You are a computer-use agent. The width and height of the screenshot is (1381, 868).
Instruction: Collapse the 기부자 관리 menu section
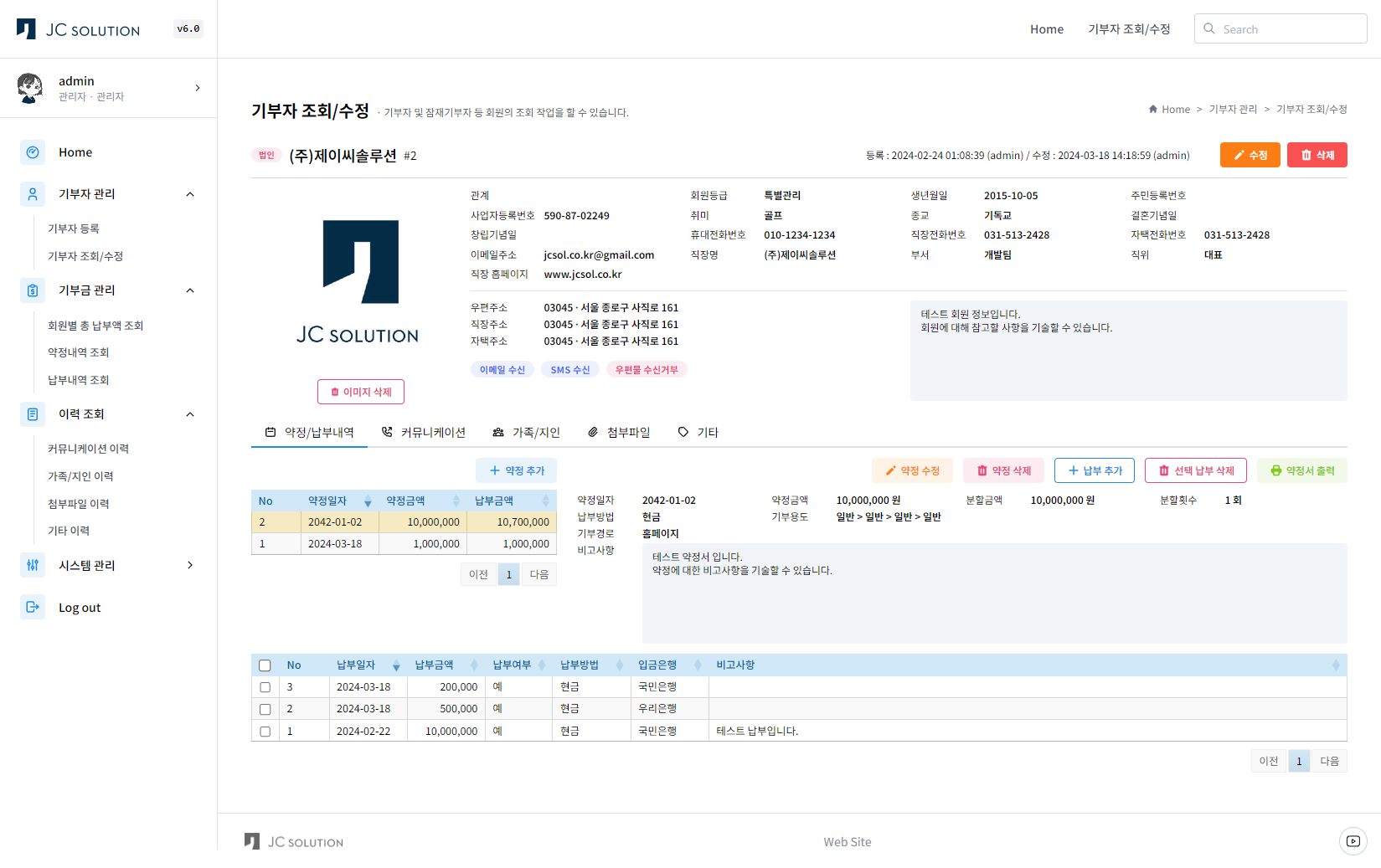190,194
